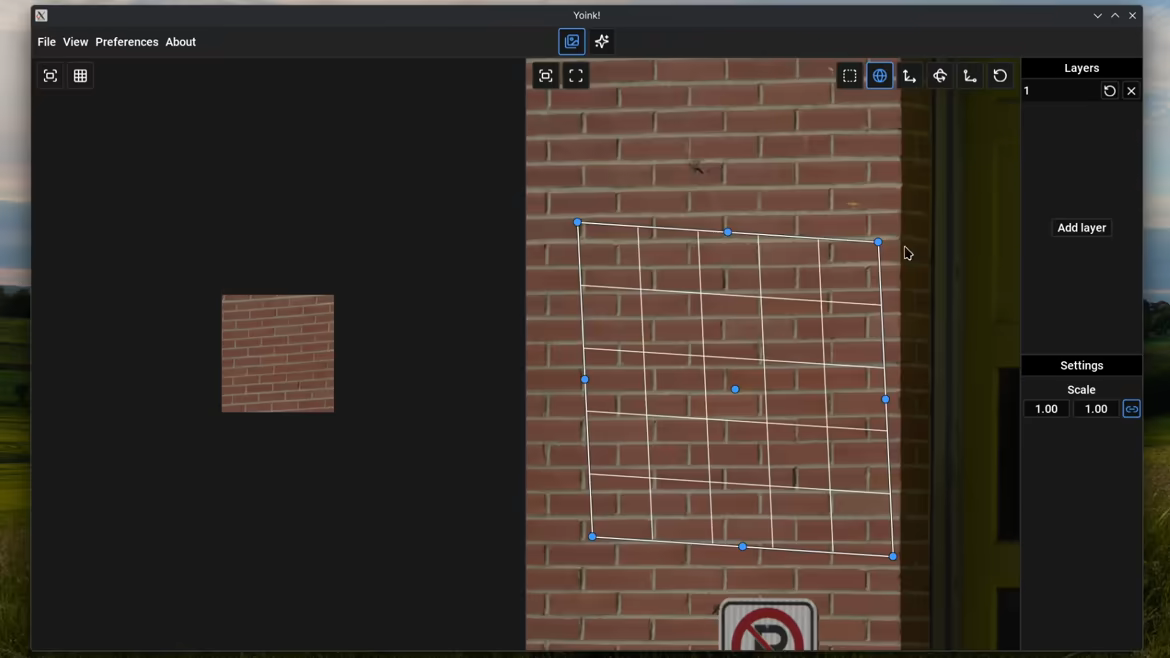Click the Yoink app icon in title bar
The height and width of the screenshot is (658, 1170).
tap(41, 15)
